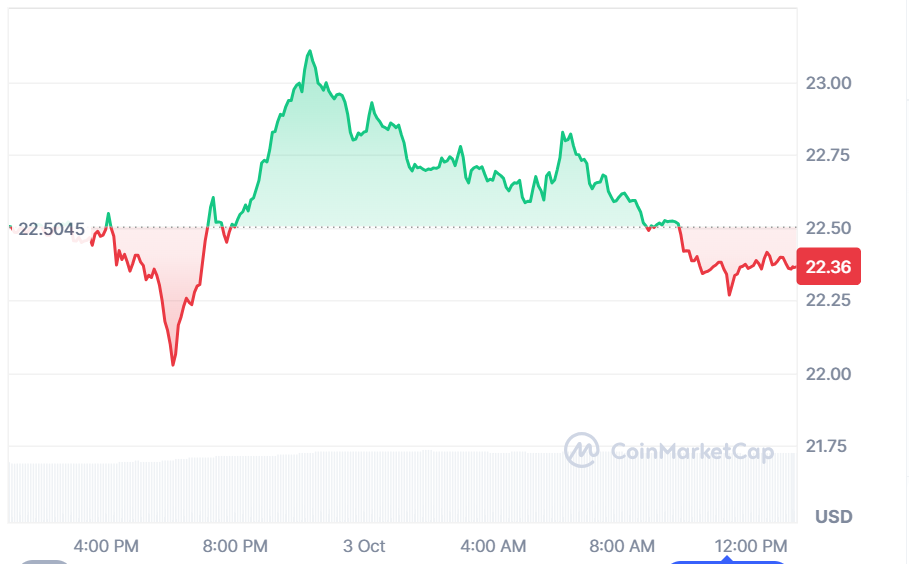Select the 4:00 PM time marker
This screenshot has height=564, width=909.
tap(106, 546)
